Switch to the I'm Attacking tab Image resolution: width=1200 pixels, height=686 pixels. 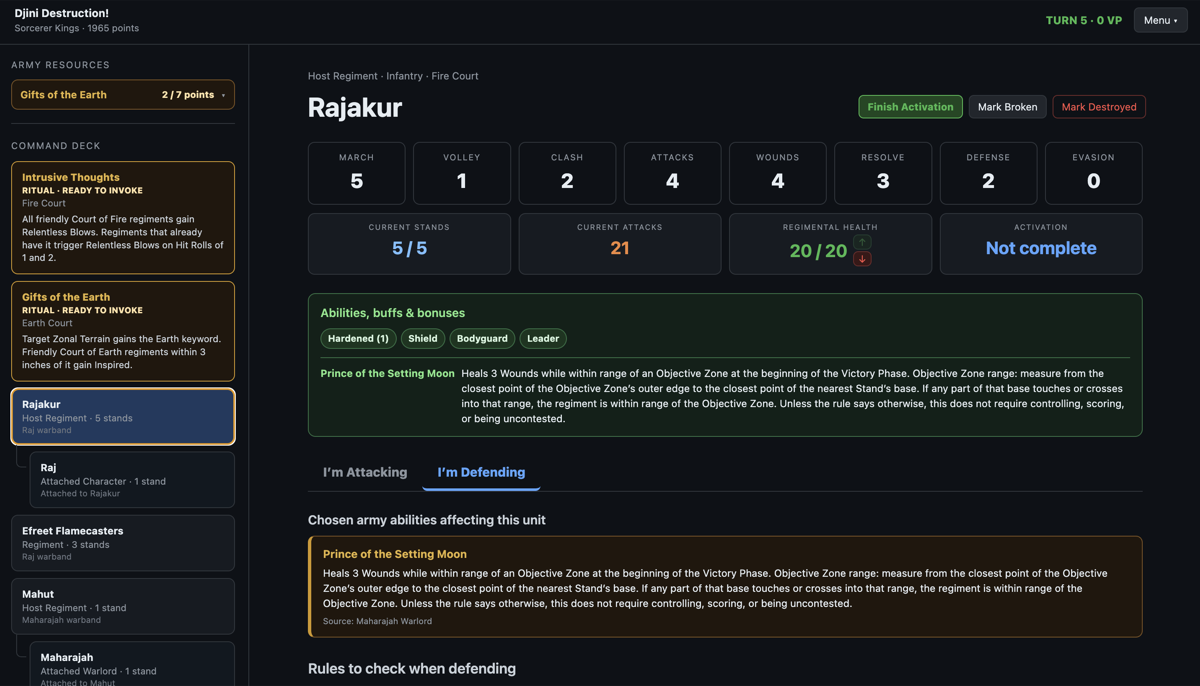tap(365, 472)
